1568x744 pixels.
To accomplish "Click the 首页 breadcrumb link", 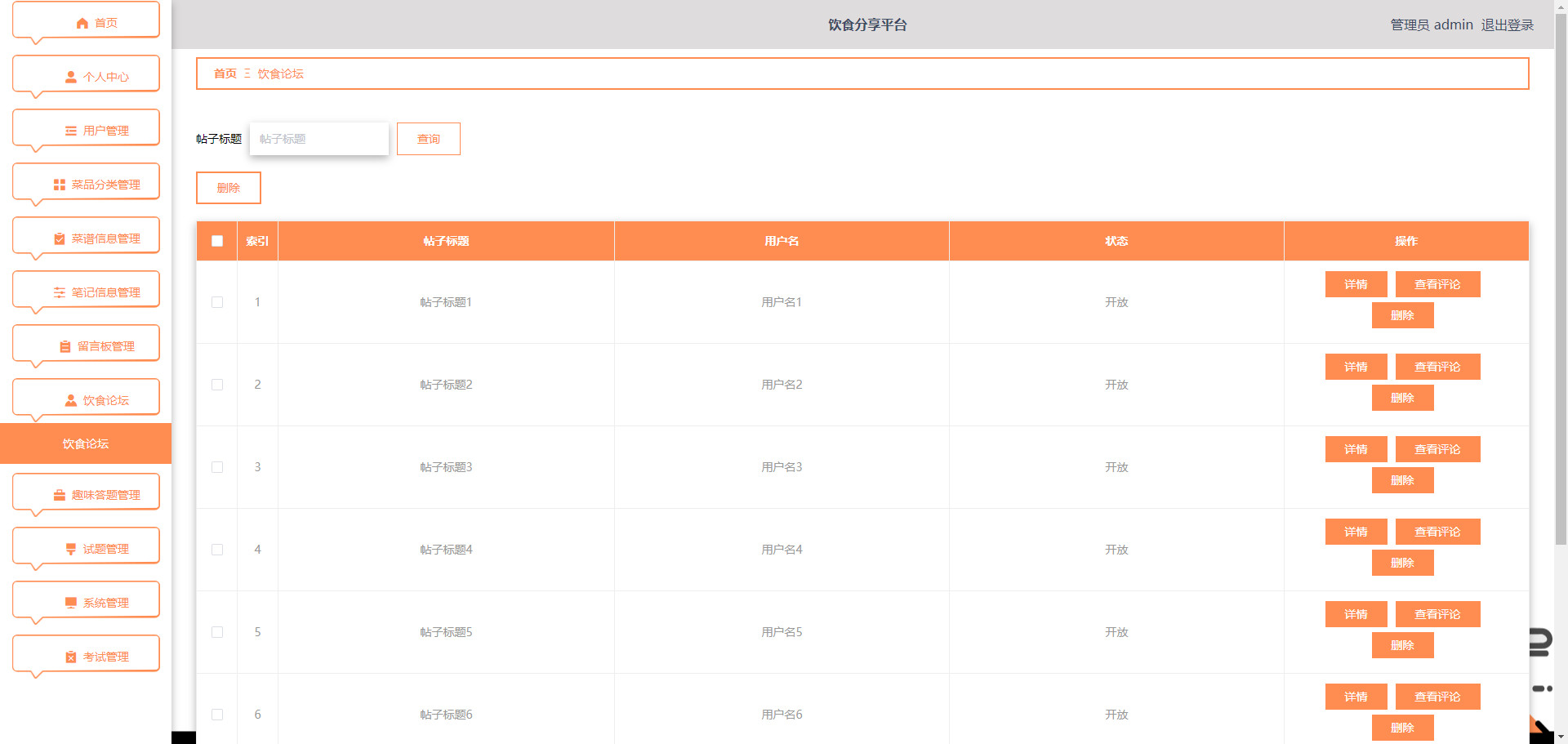I will click(225, 74).
